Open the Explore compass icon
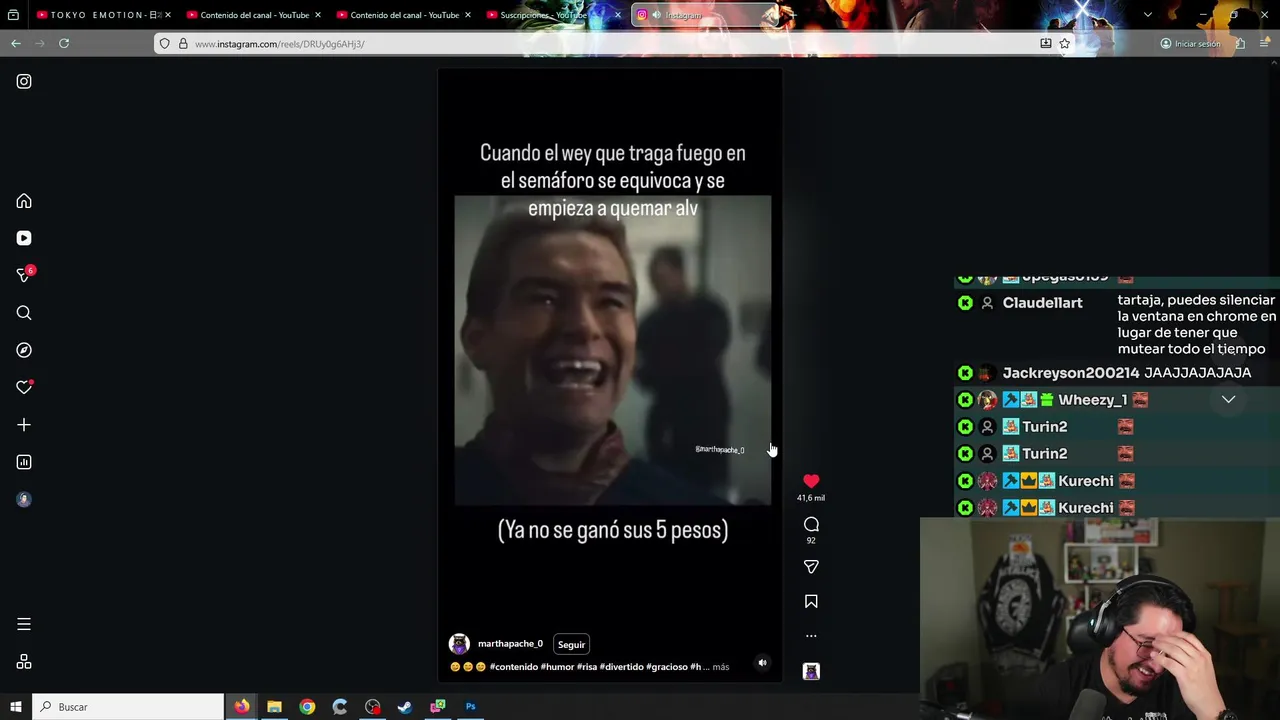Viewport: 1280px width, 720px height. click(x=24, y=350)
